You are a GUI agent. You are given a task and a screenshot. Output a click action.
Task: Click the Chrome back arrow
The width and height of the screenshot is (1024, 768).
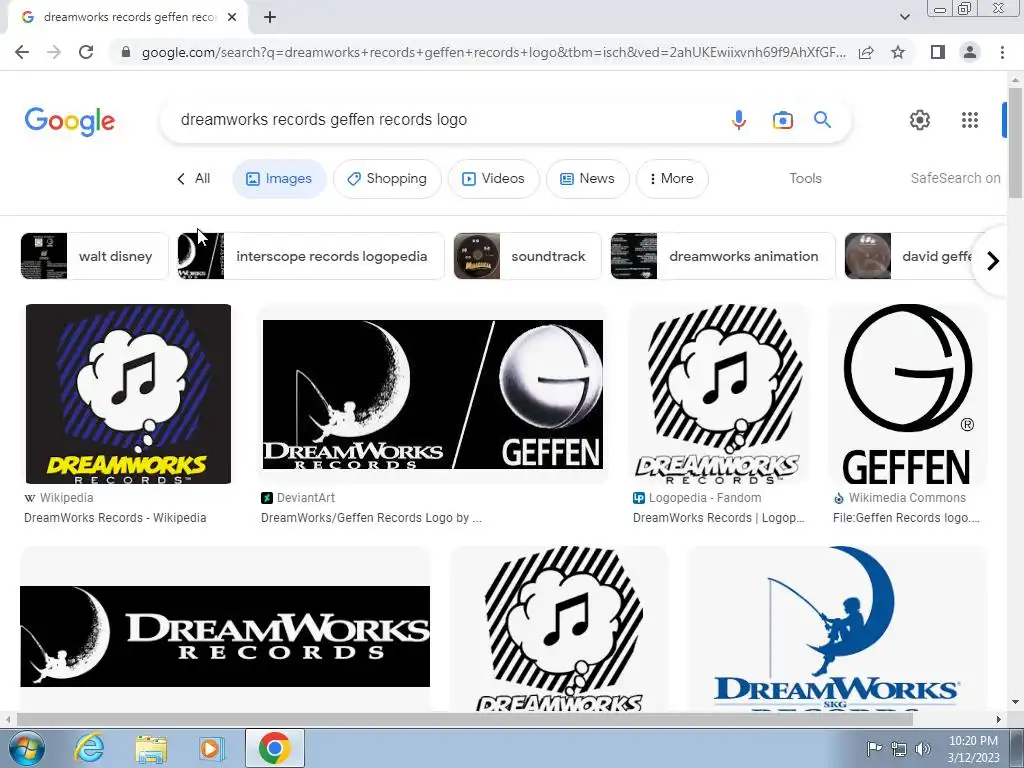point(22,52)
